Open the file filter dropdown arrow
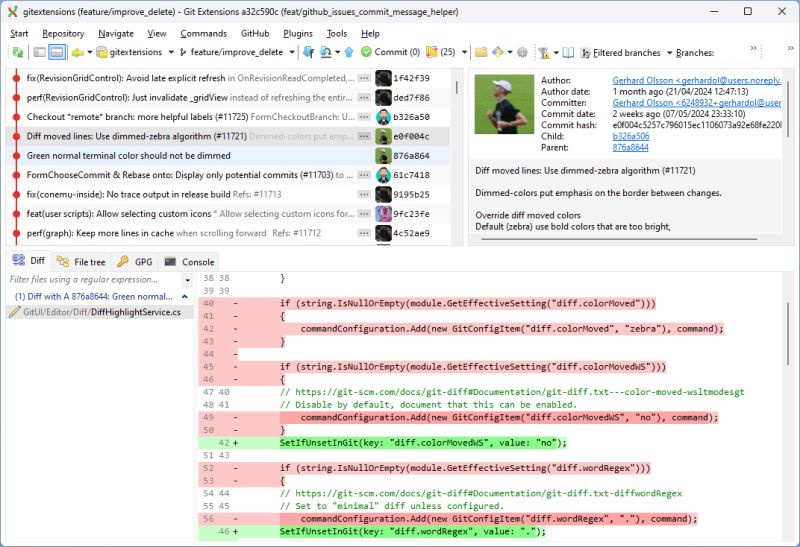 [187, 280]
